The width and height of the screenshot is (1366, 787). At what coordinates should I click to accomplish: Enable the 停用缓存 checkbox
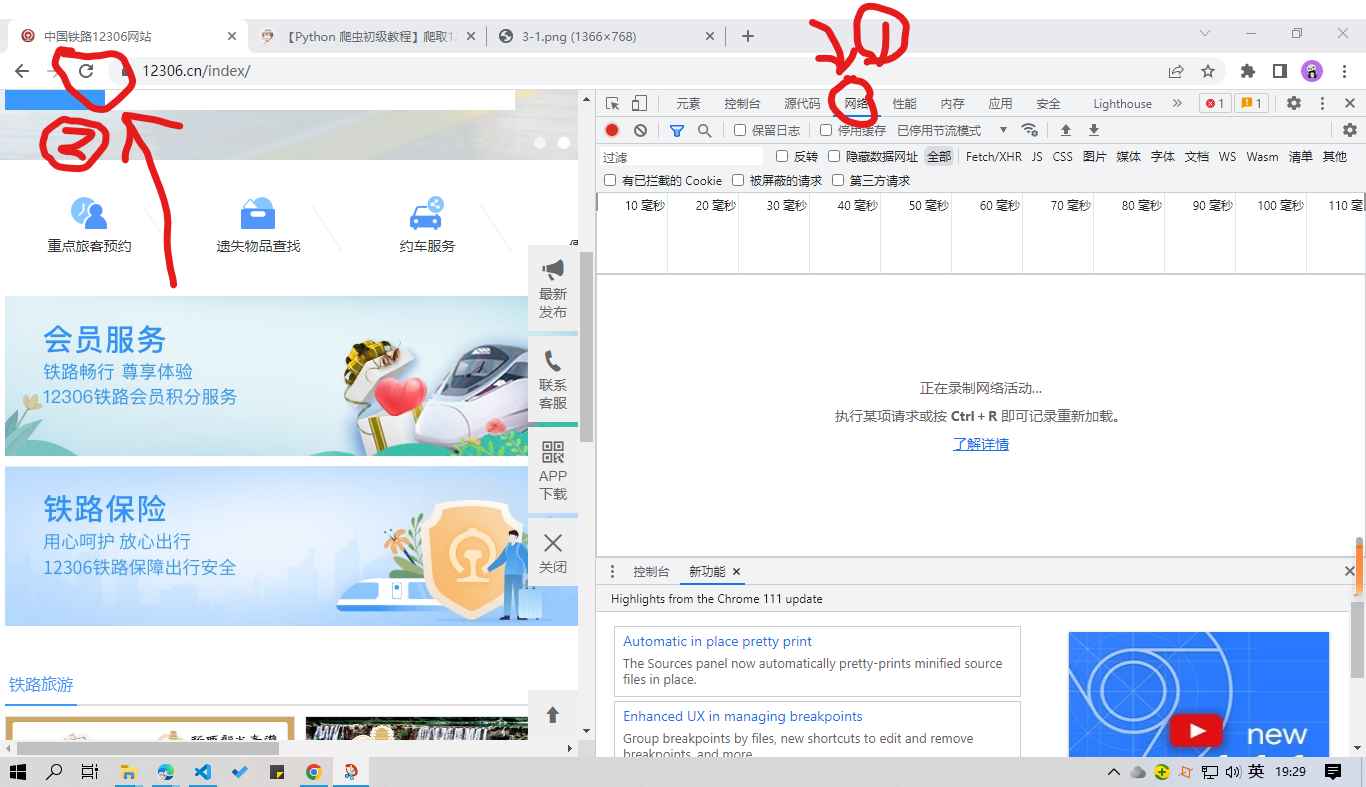tap(826, 130)
